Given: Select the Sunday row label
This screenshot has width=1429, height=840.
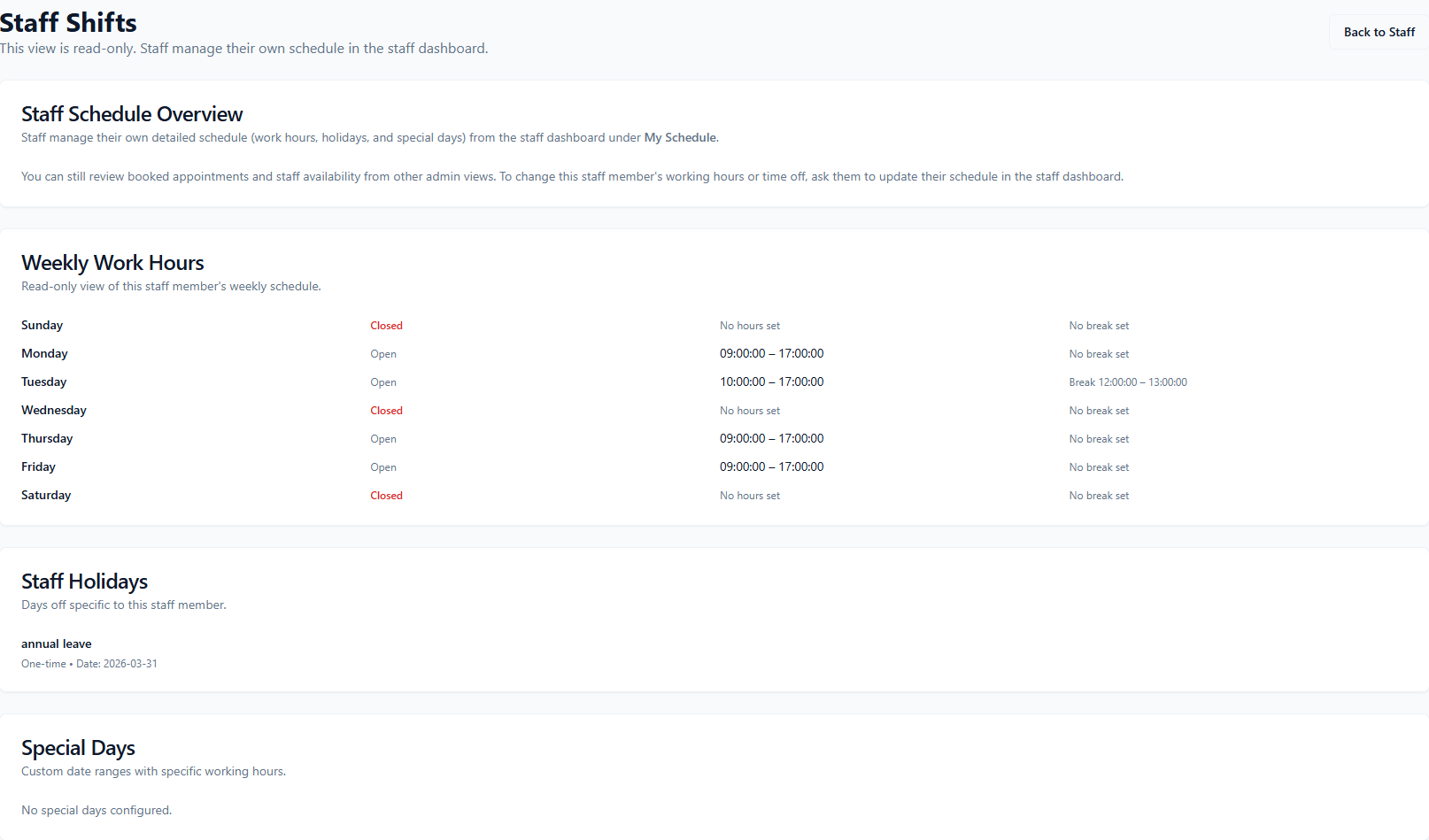Looking at the screenshot, I should [42, 326].
